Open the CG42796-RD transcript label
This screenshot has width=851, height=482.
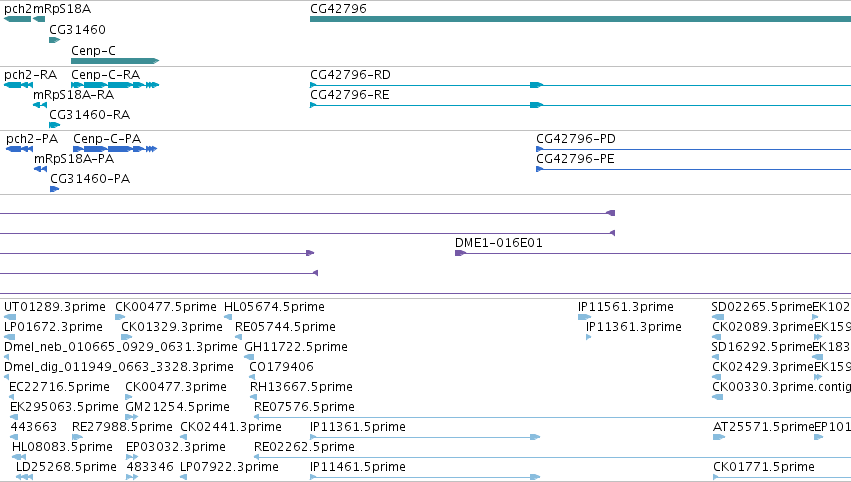tap(350, 75)
